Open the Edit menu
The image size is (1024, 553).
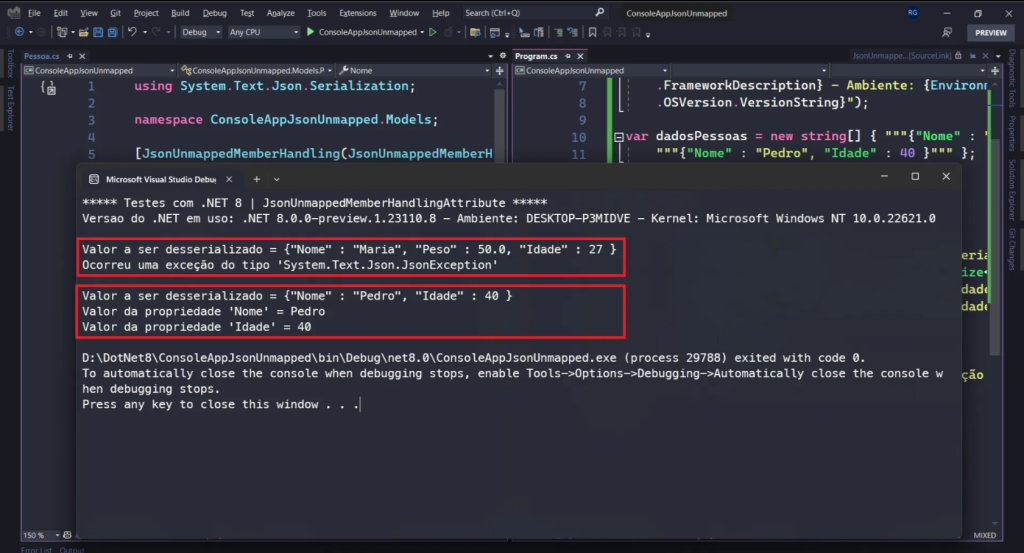tap(61, 12)
